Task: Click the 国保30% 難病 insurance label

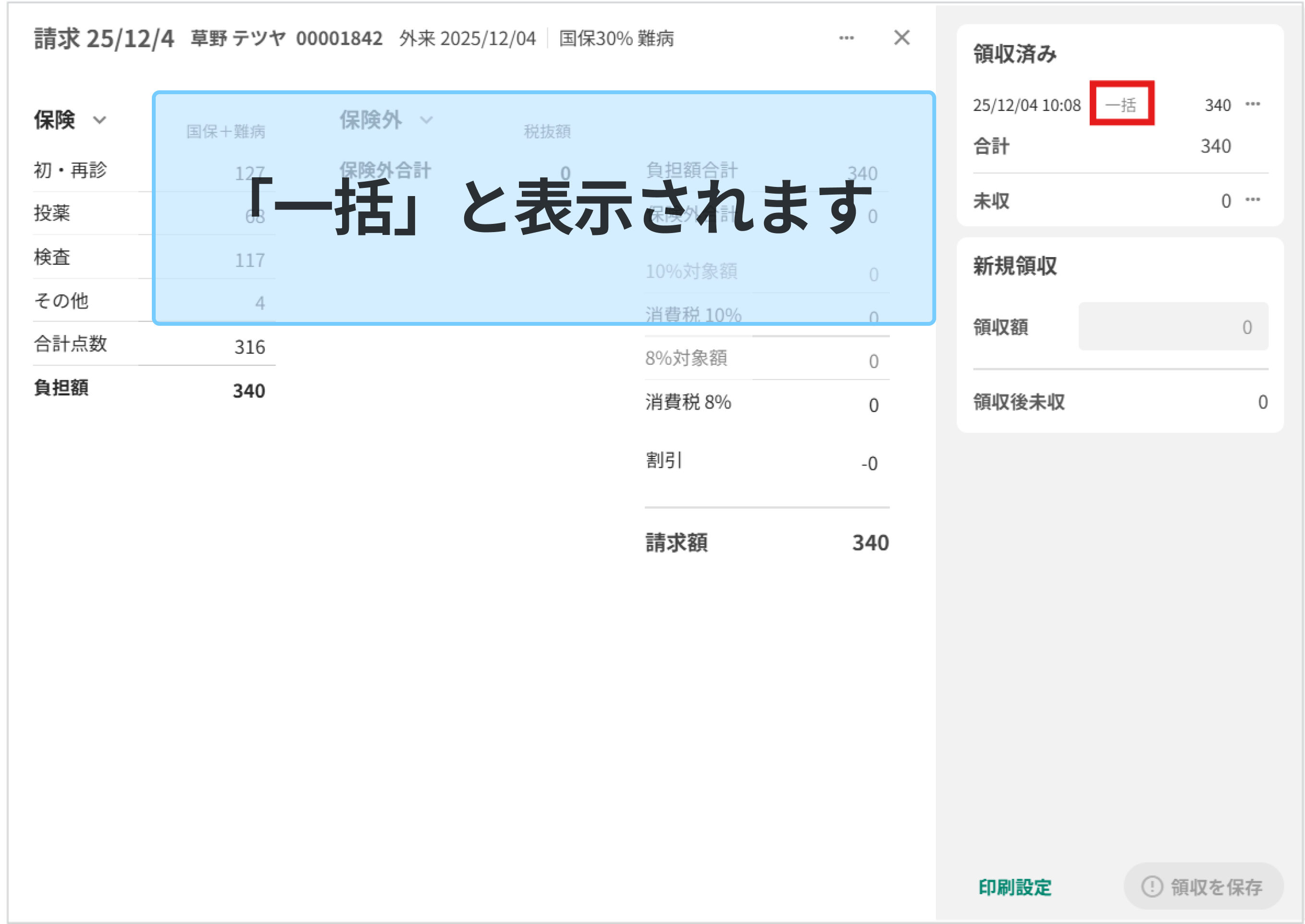Action: pyautogui.click(x=616, y=39)
